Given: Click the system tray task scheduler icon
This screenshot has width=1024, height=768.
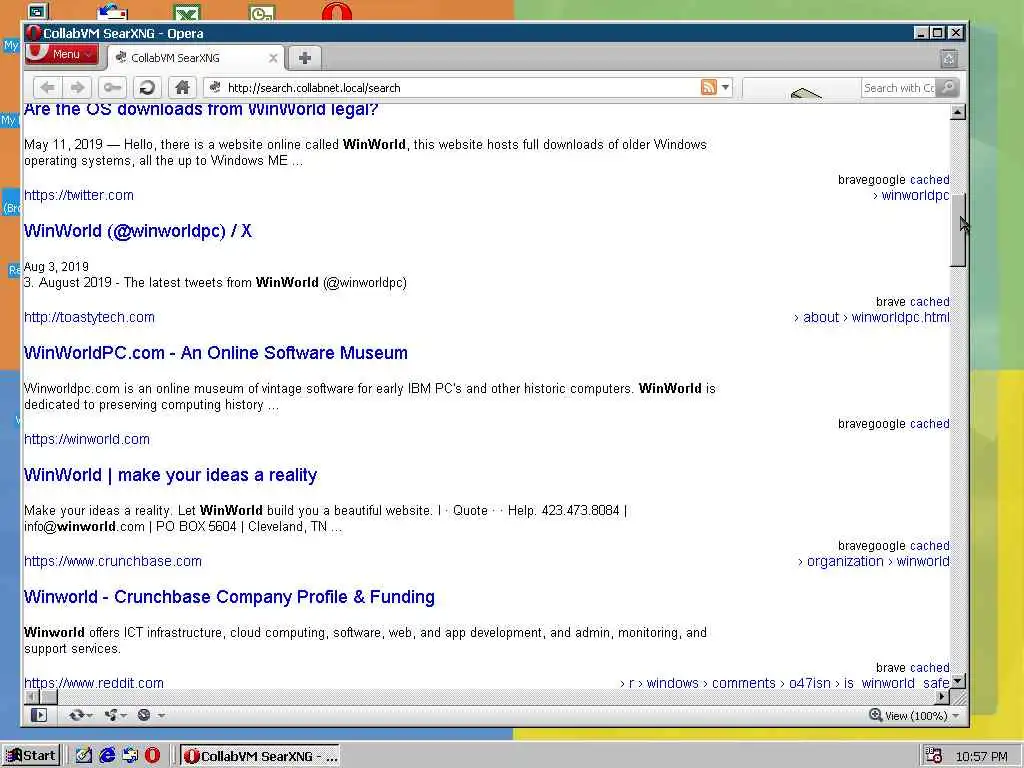Looking at the screenshot, I should click(934, 756).
